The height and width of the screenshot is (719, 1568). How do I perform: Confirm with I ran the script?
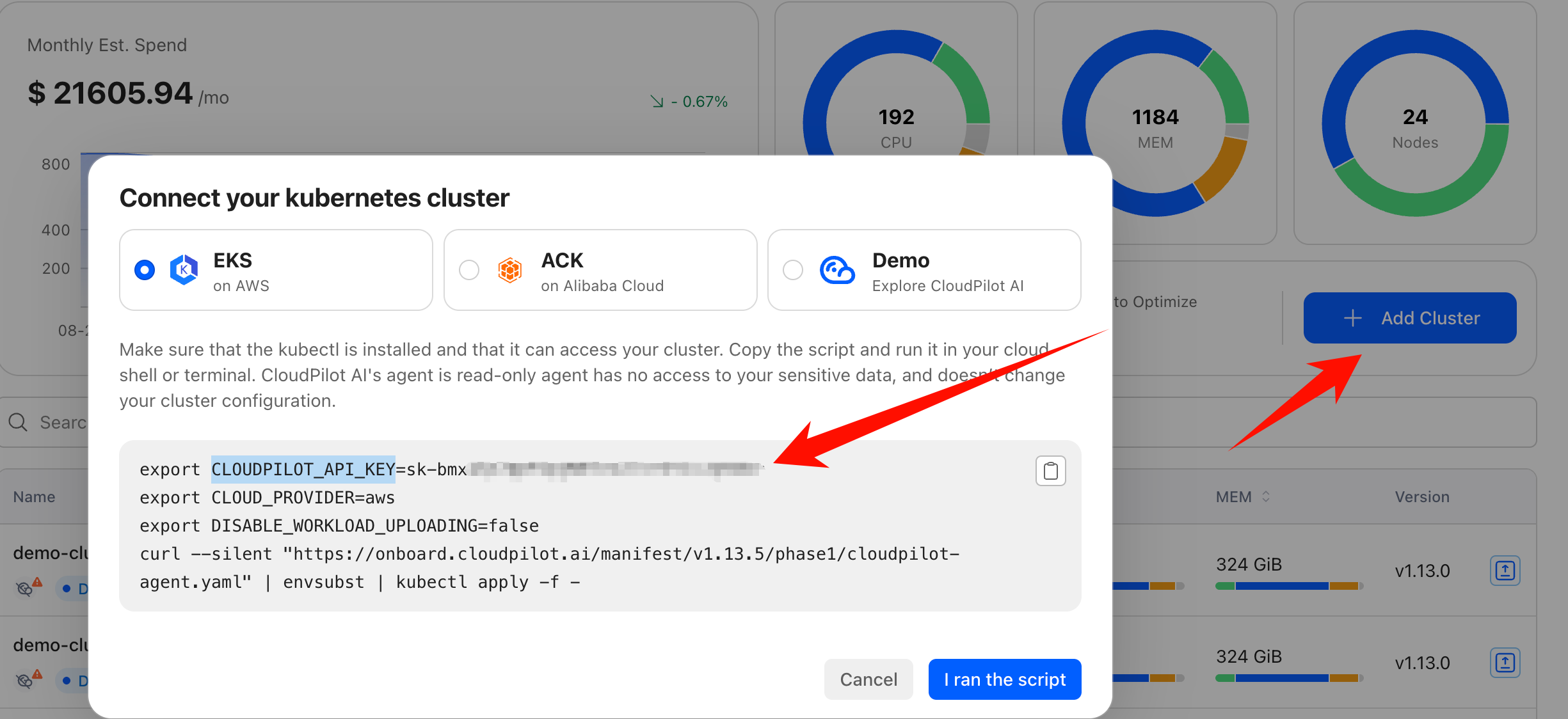(x=1004, y=679)
